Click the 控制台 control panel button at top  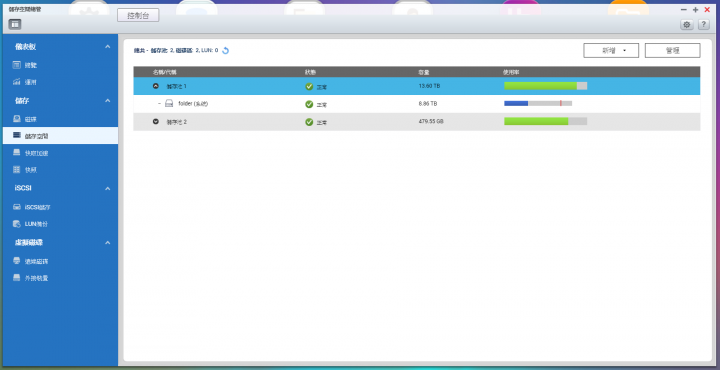coord(138,16)
